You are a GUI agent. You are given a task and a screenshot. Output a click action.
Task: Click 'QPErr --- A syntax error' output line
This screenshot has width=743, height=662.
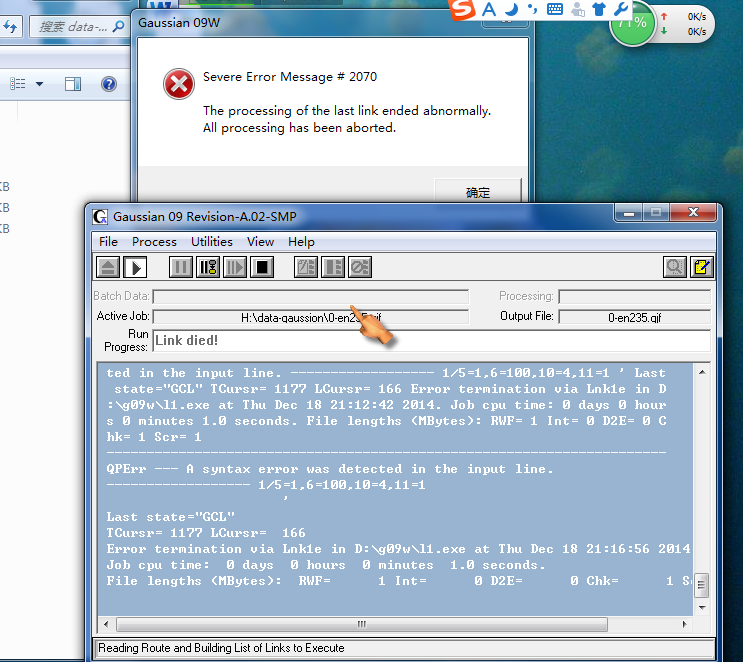(330, 469)
